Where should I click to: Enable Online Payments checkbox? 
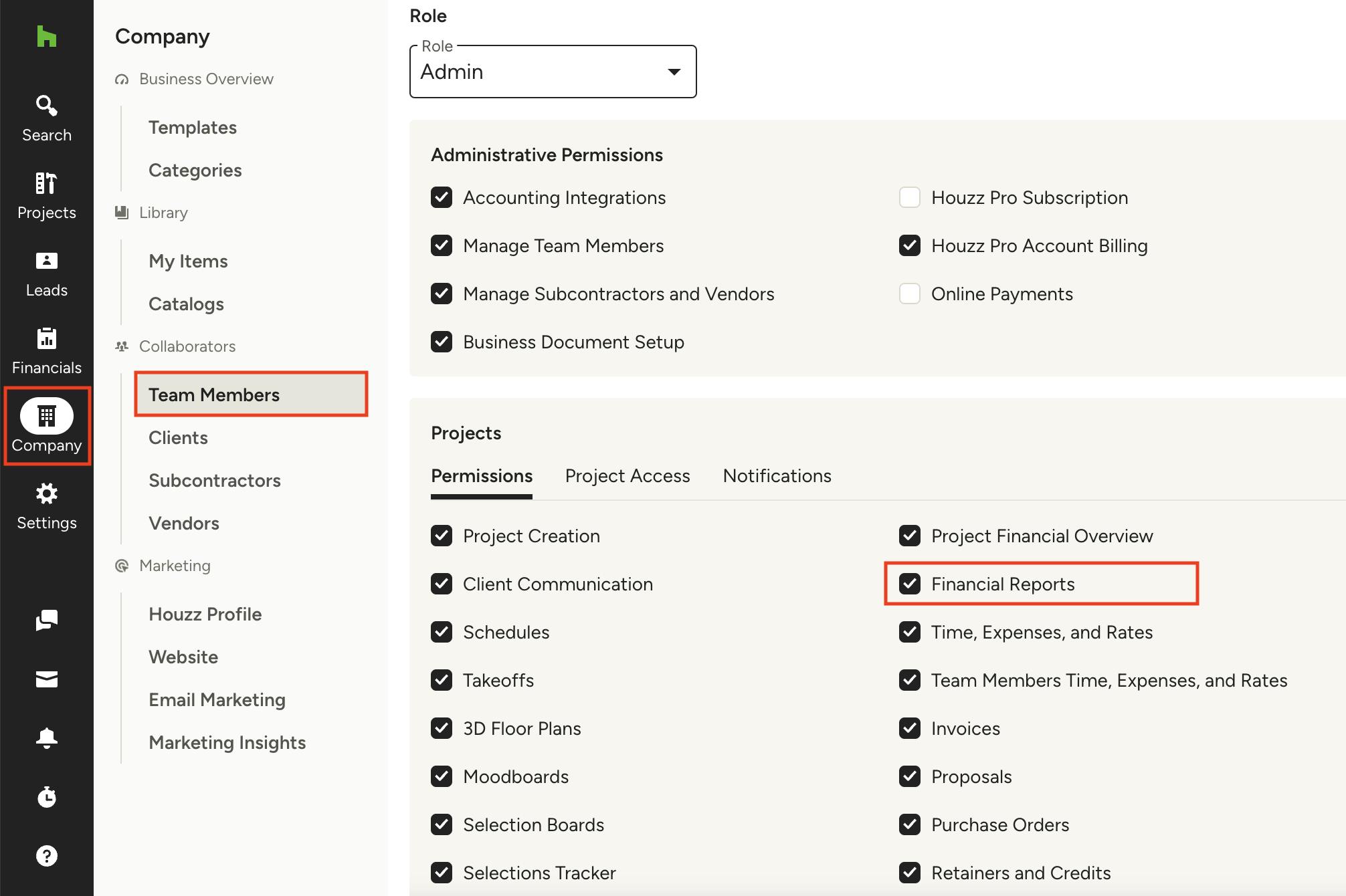pos(910,294)
